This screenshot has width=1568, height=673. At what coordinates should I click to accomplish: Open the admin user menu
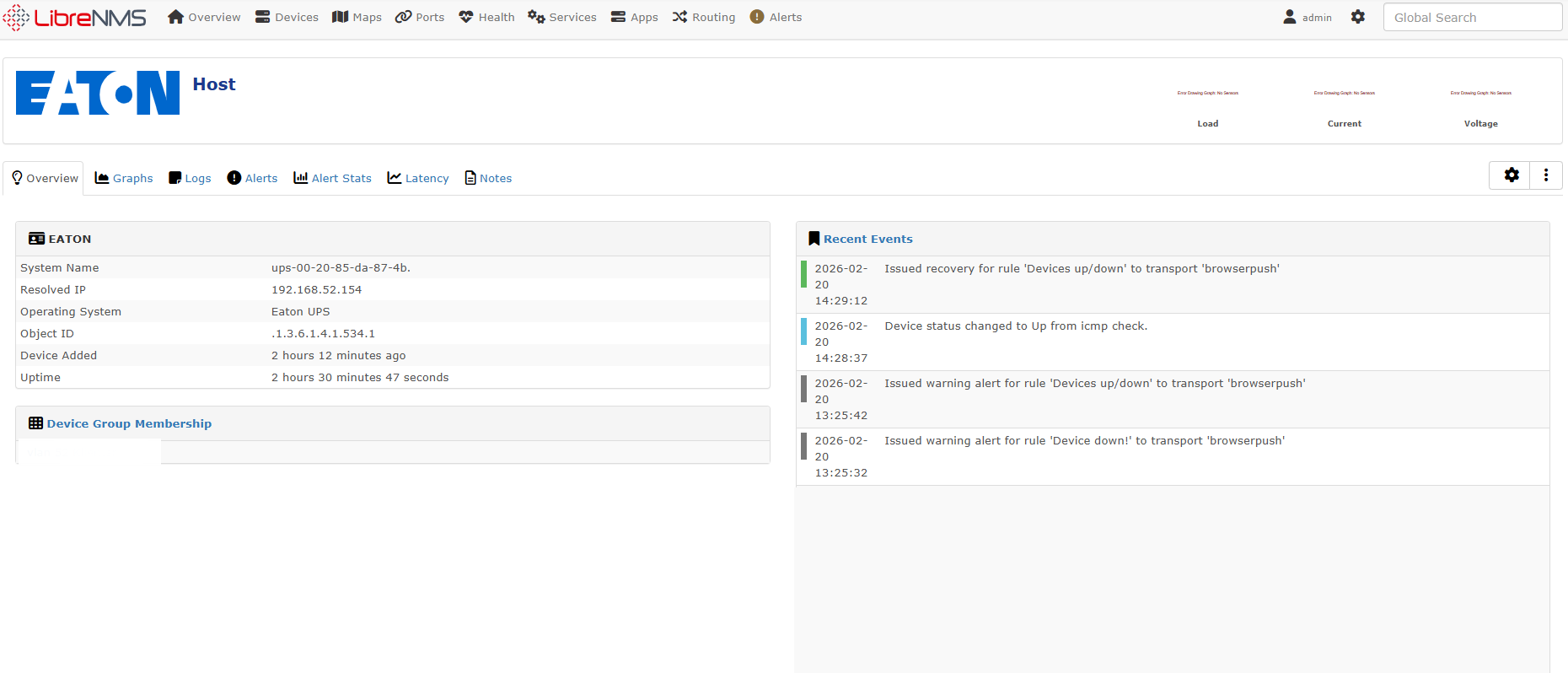pyautogui.click(x=1308, y=17)
